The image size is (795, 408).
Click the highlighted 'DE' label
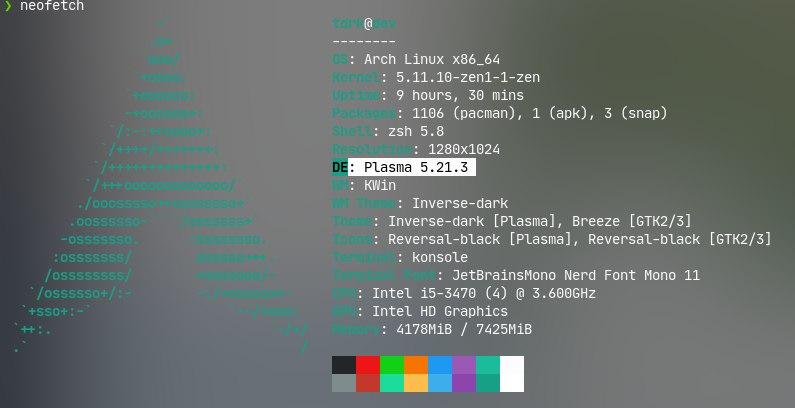pos(340,167)
